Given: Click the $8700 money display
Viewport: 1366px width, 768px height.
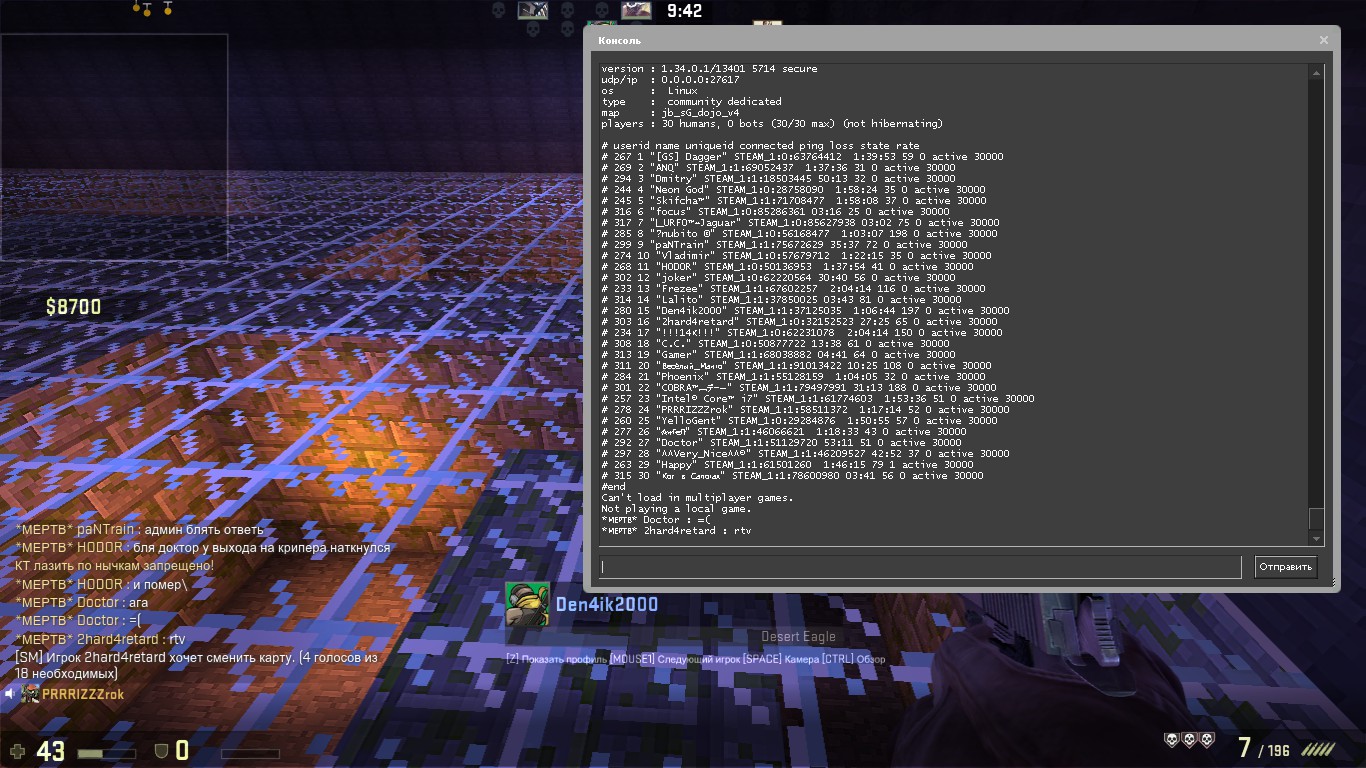Looking at the screenshot, I should pos(73,307).
